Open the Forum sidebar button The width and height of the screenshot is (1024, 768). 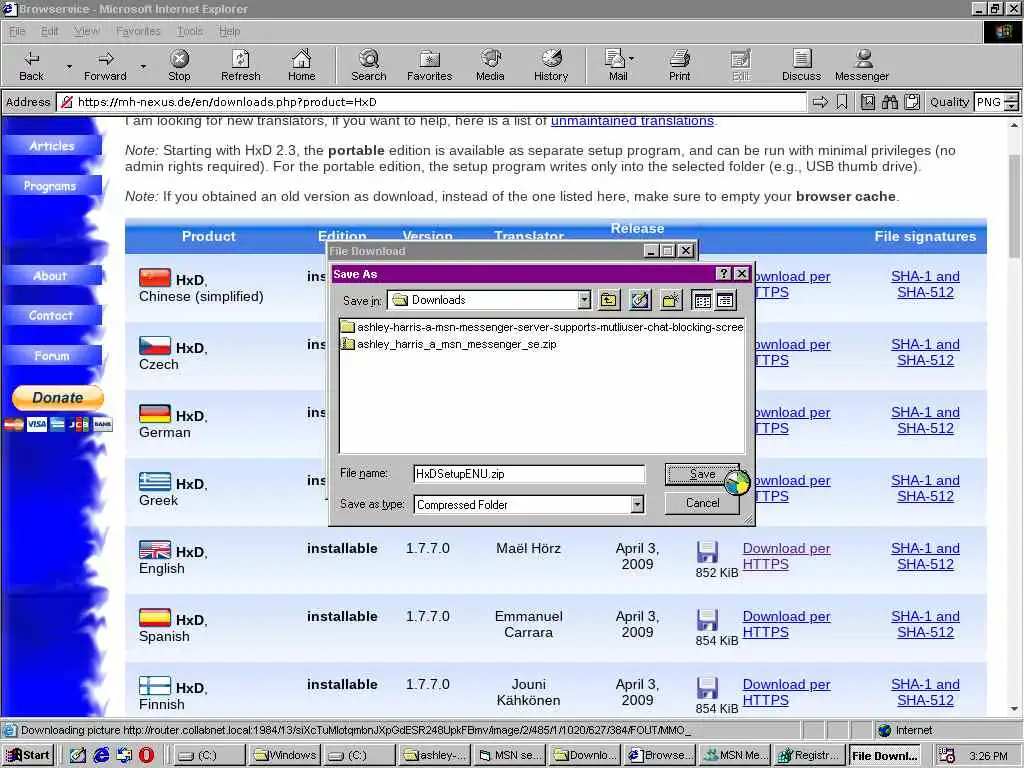52,356
